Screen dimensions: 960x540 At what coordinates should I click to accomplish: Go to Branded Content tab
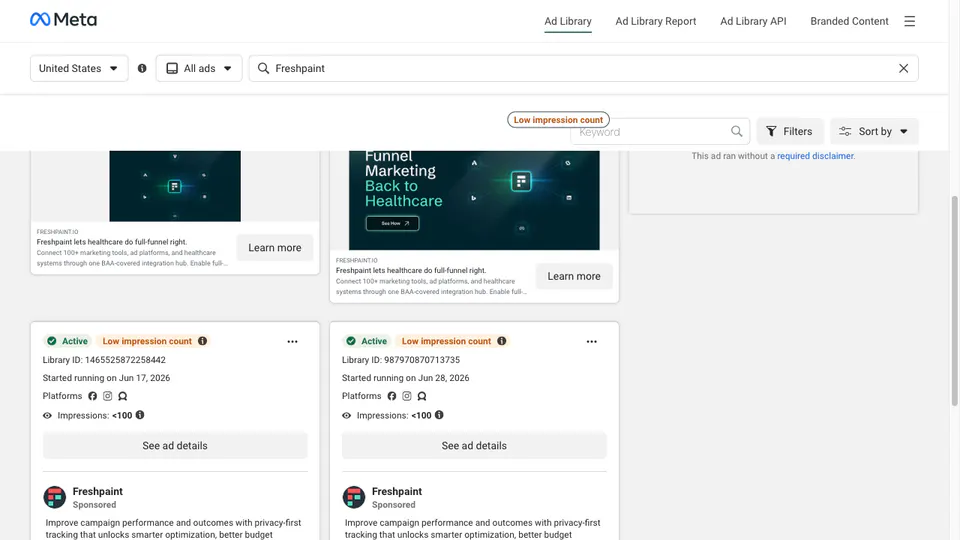849,21
